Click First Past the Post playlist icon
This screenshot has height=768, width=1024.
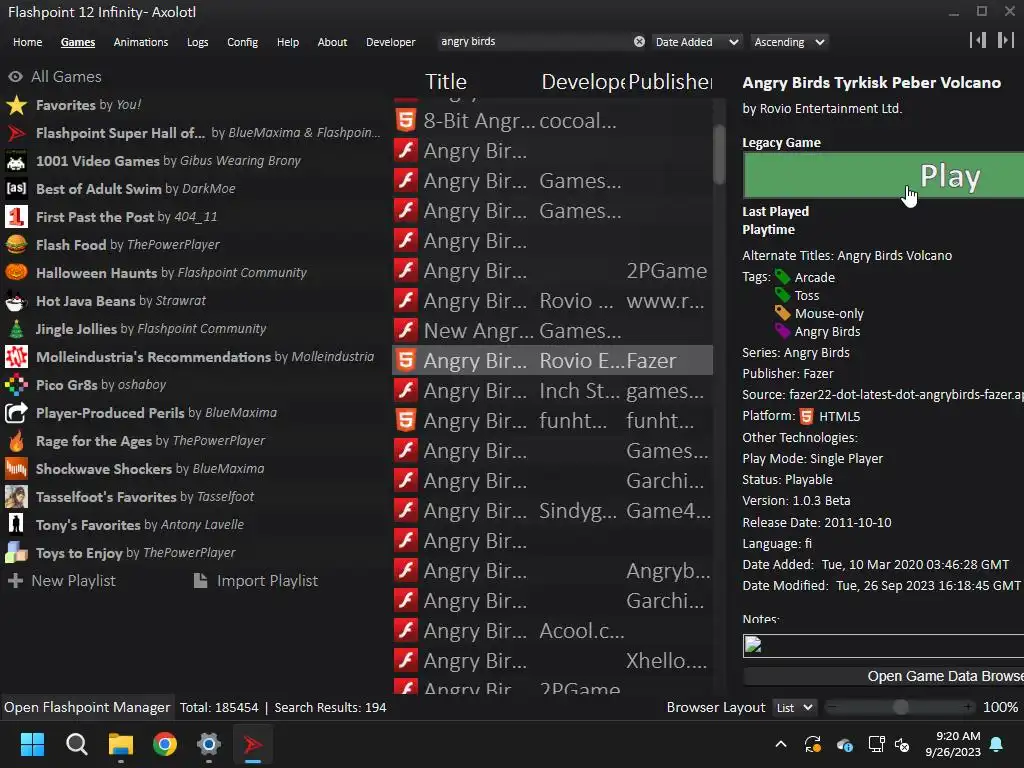[16, 217]
